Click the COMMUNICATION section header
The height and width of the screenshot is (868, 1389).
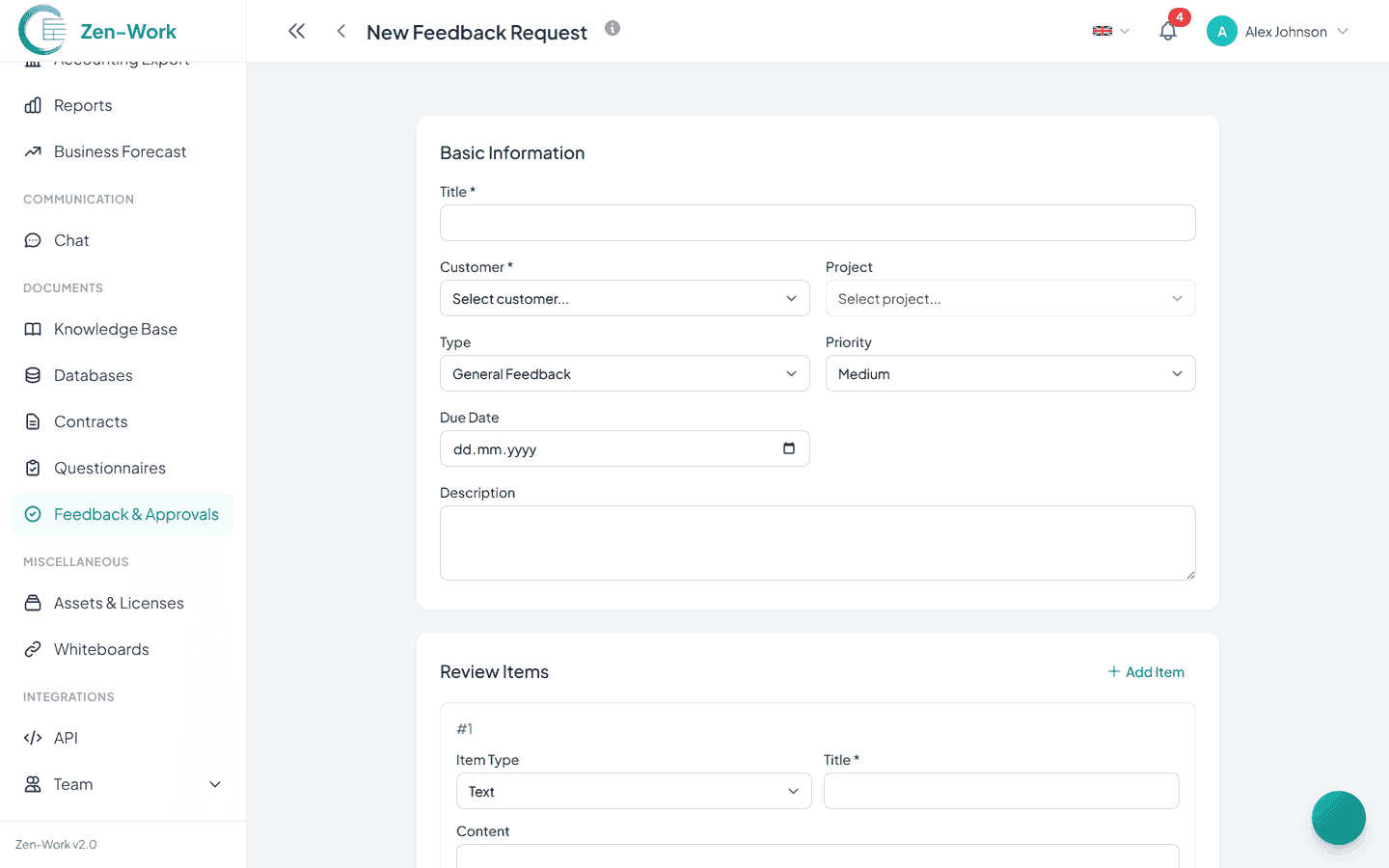[x=78, y=200]
